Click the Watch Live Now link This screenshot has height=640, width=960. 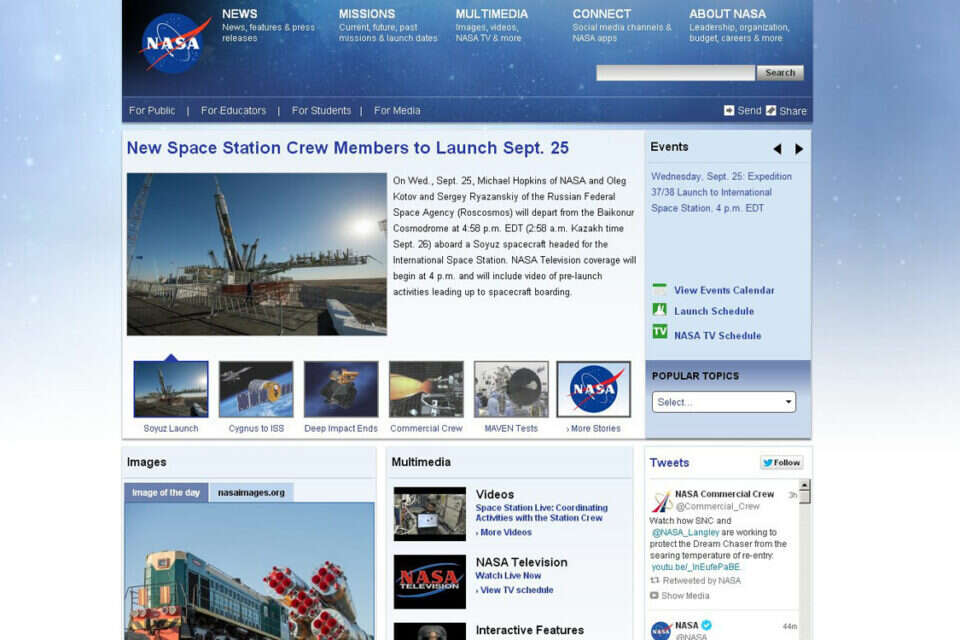tap(508, 576)
